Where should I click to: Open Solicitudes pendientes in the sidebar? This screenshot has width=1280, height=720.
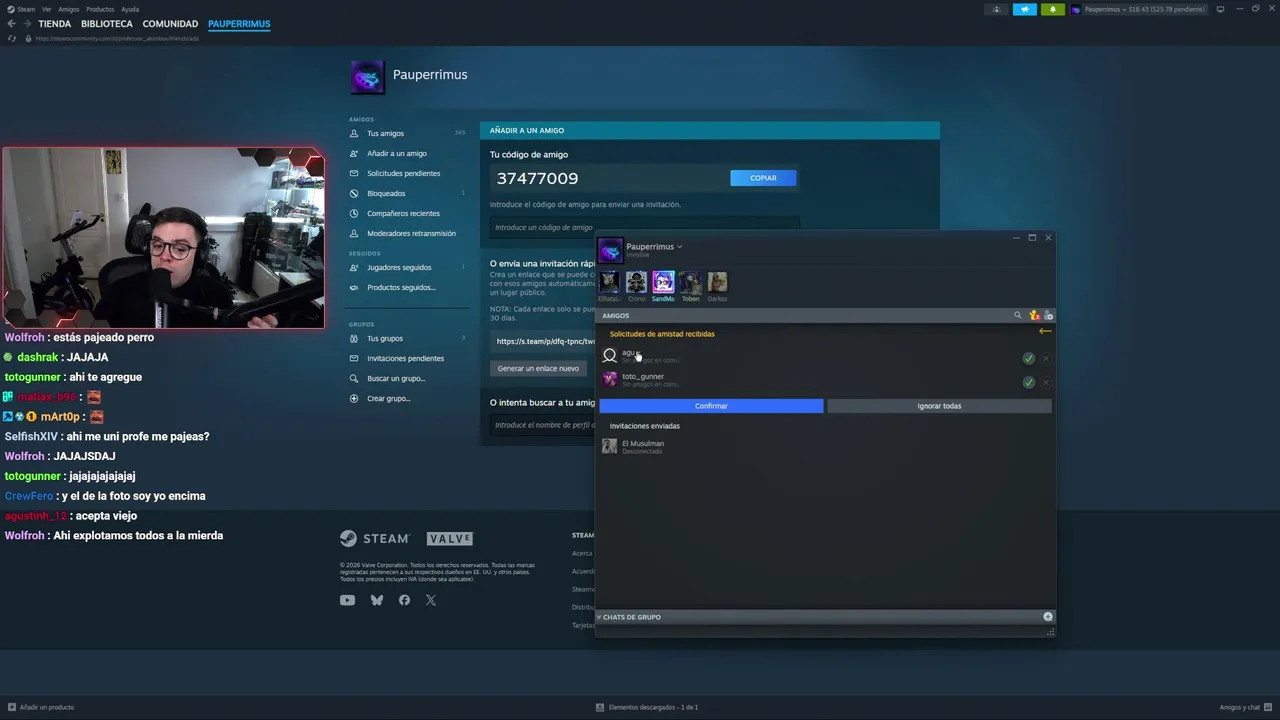point(403,173)
